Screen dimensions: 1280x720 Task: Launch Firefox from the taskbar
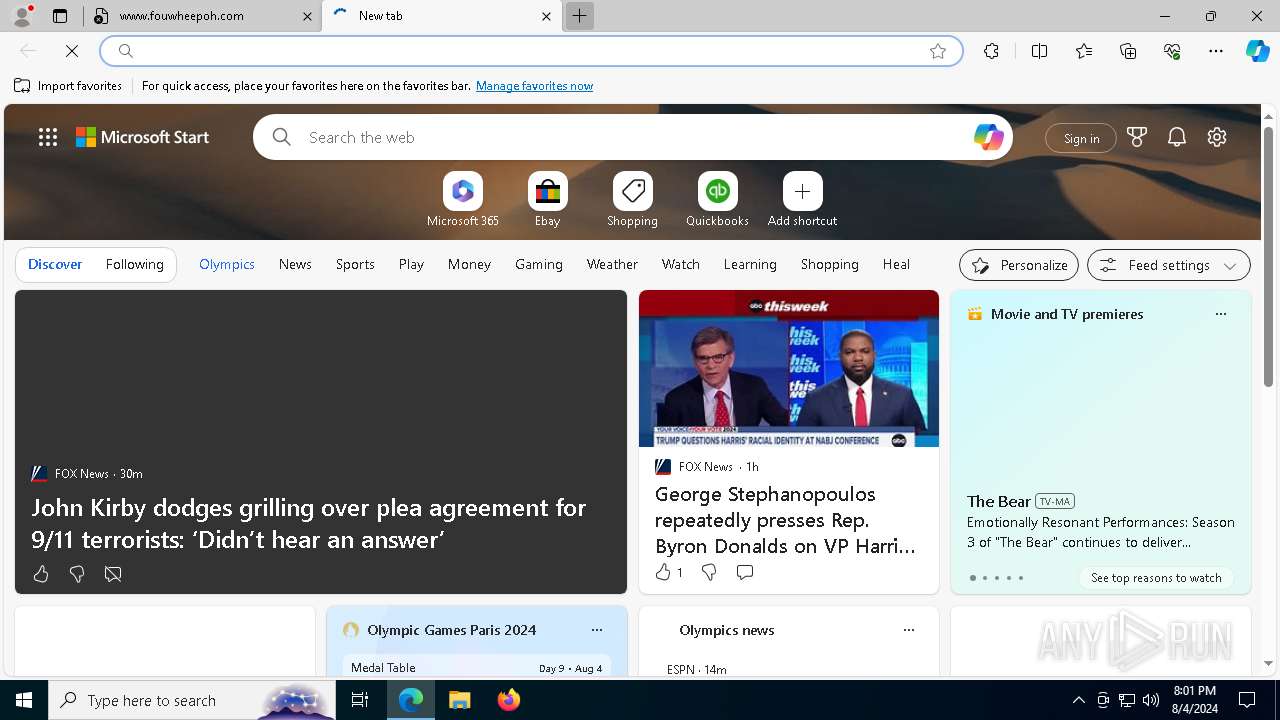click(x=509, y=700)
